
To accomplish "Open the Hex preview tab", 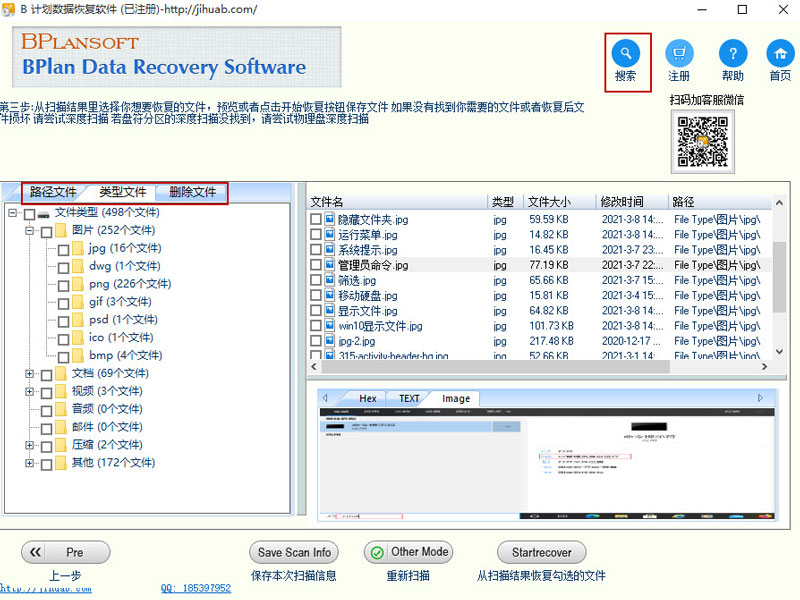I will [x=368, y=398].
